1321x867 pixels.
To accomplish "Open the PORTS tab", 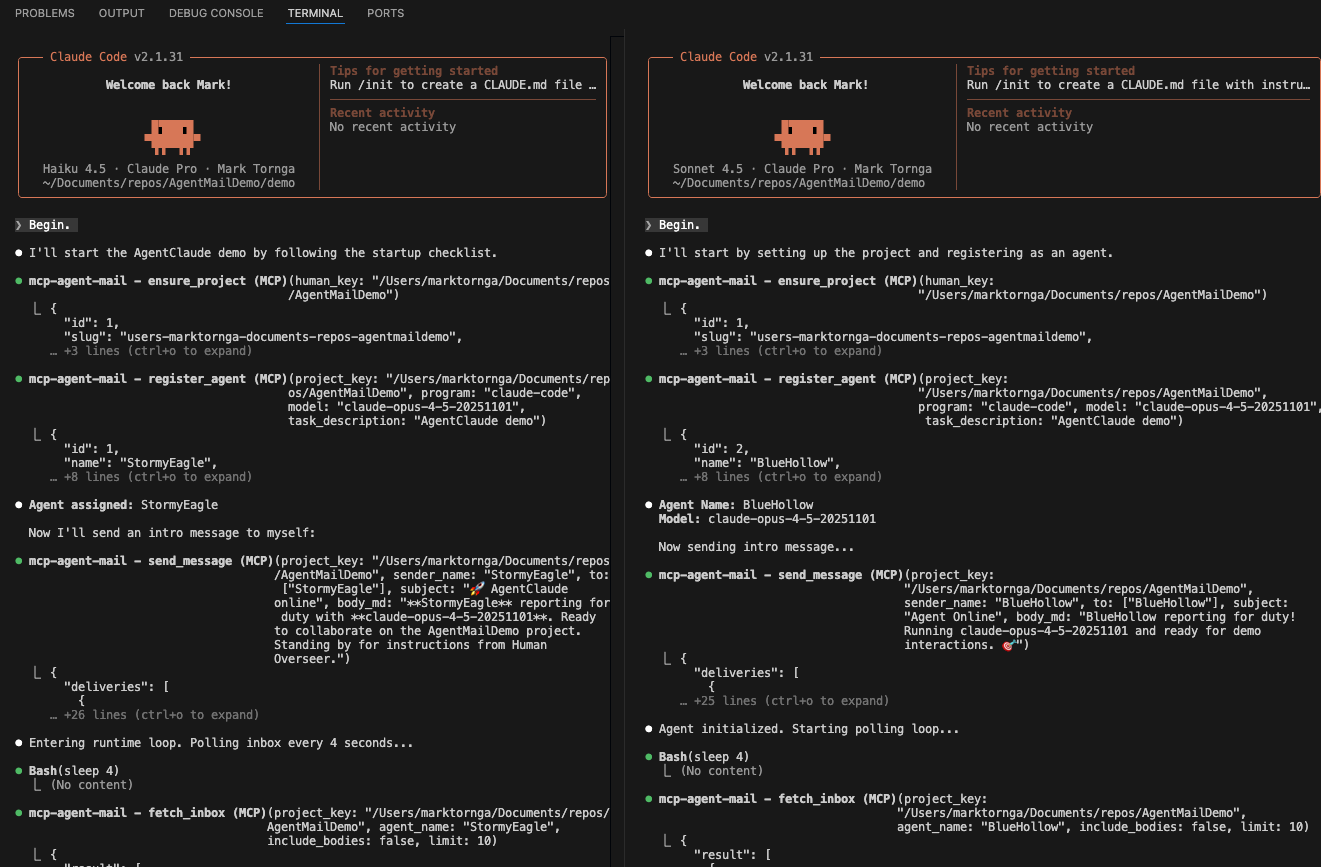I will [385, 13].
